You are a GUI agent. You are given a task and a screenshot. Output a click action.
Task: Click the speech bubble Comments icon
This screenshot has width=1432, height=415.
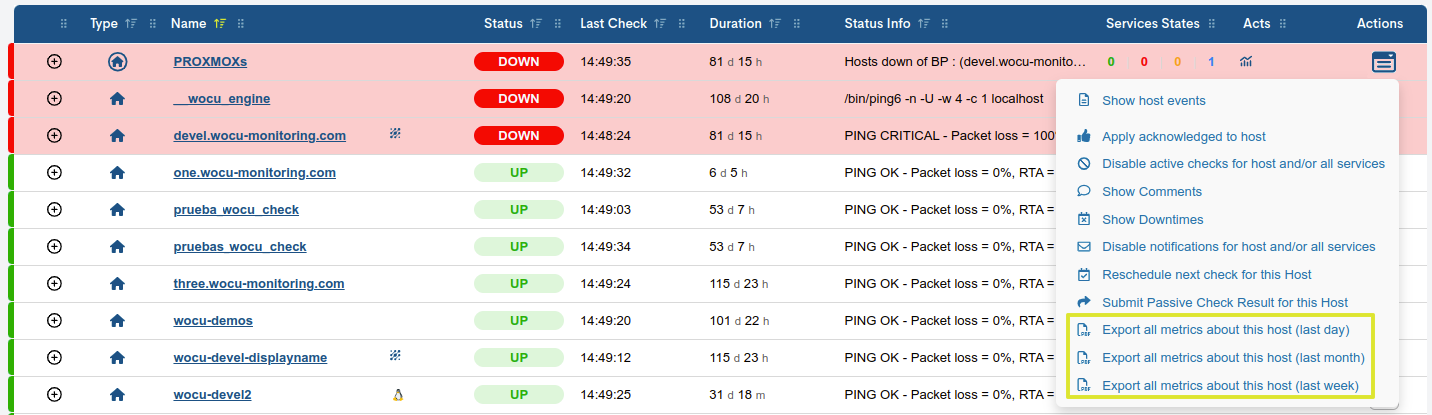[x=1084, y=191]
